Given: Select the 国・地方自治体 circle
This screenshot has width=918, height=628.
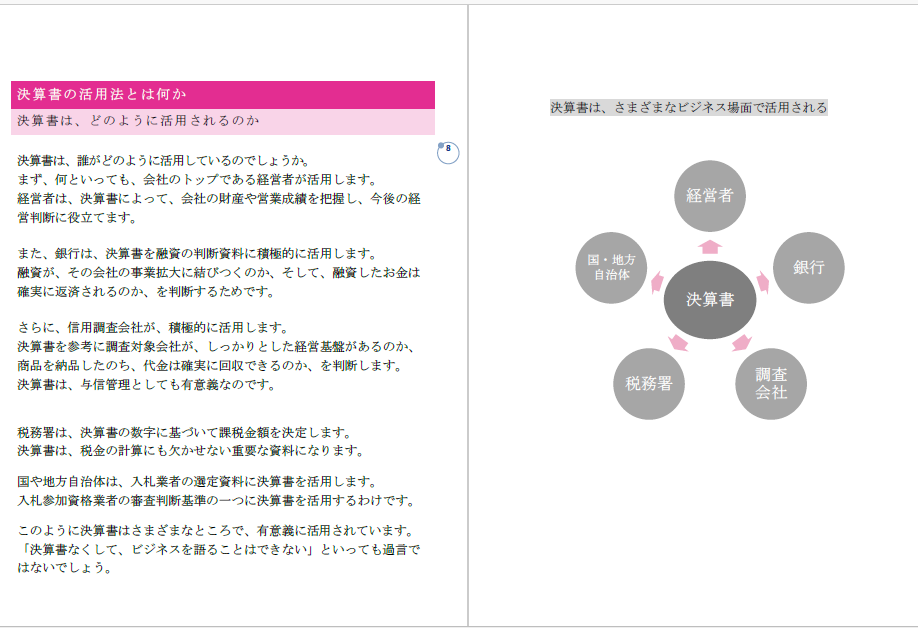Looking at the screenshot, I should [611, 267].
